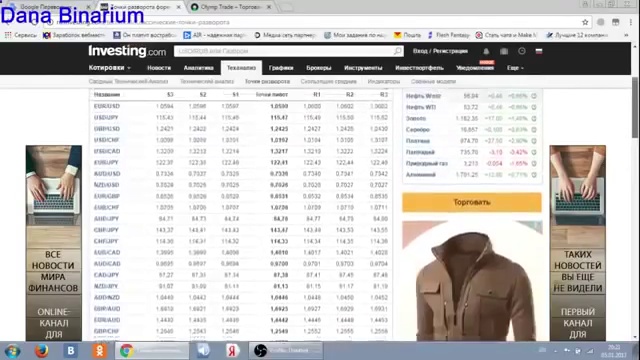Click the jacket advertisement image
This screenshot has height=360, width=640.
pyautogui.click(x=472, y=281)
